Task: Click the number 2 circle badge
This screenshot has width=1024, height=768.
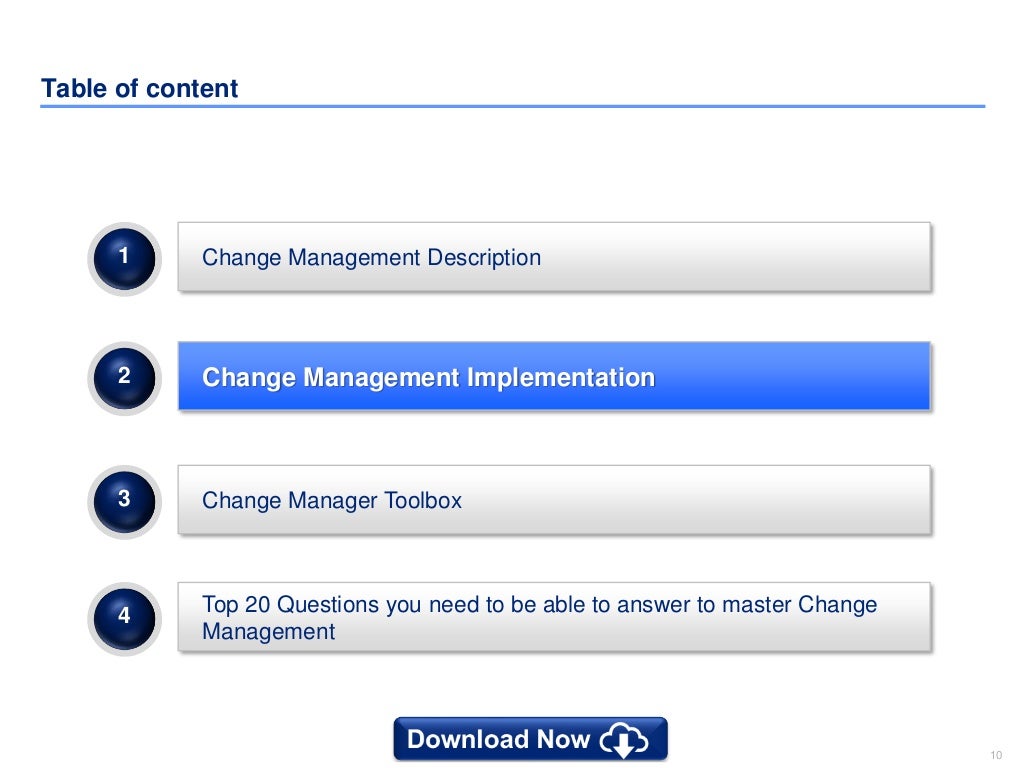Action: click(123, 377)
